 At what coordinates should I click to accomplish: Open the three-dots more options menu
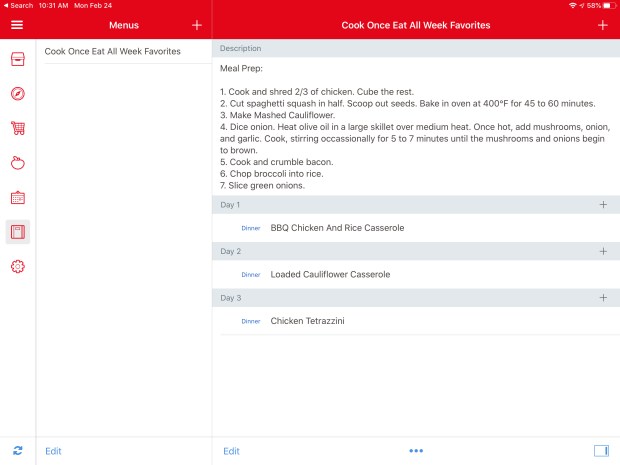pyautogui.click(x=416, y=451)
